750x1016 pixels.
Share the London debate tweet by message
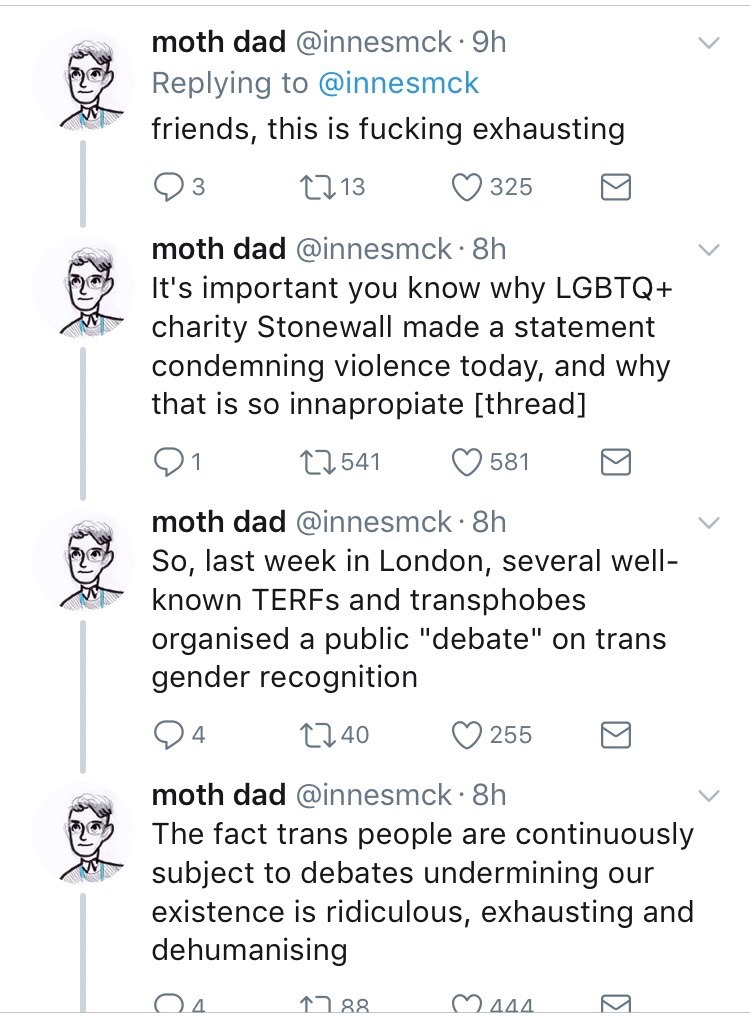[614, 735]
